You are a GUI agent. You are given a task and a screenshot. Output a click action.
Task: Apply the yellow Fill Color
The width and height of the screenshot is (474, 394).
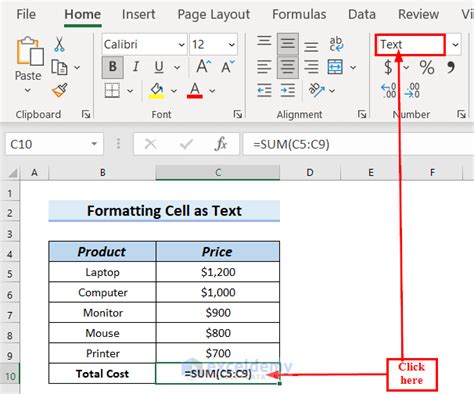[157, 91]
